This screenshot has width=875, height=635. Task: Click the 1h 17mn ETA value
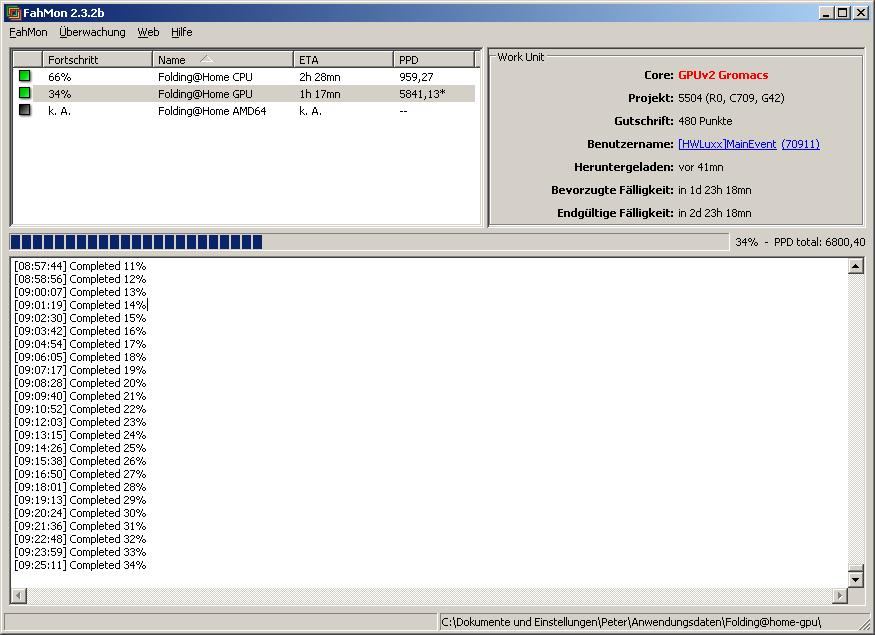pos(319,94)
